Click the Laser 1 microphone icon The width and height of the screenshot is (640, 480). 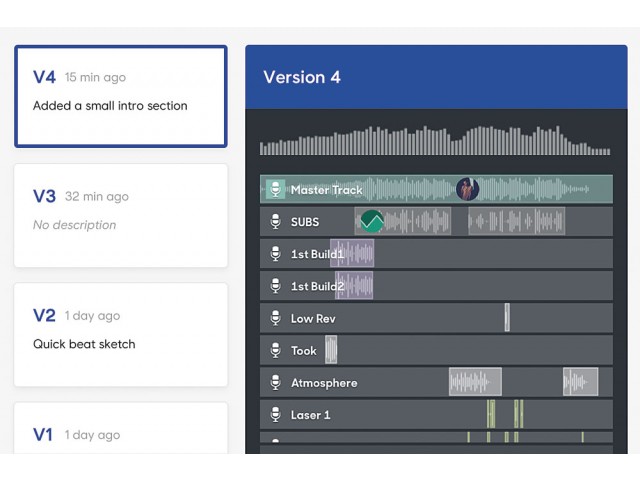[276, 415]
